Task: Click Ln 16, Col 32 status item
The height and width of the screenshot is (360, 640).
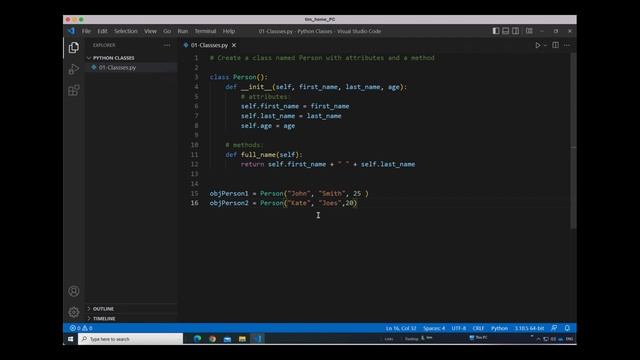Action: 401,328
